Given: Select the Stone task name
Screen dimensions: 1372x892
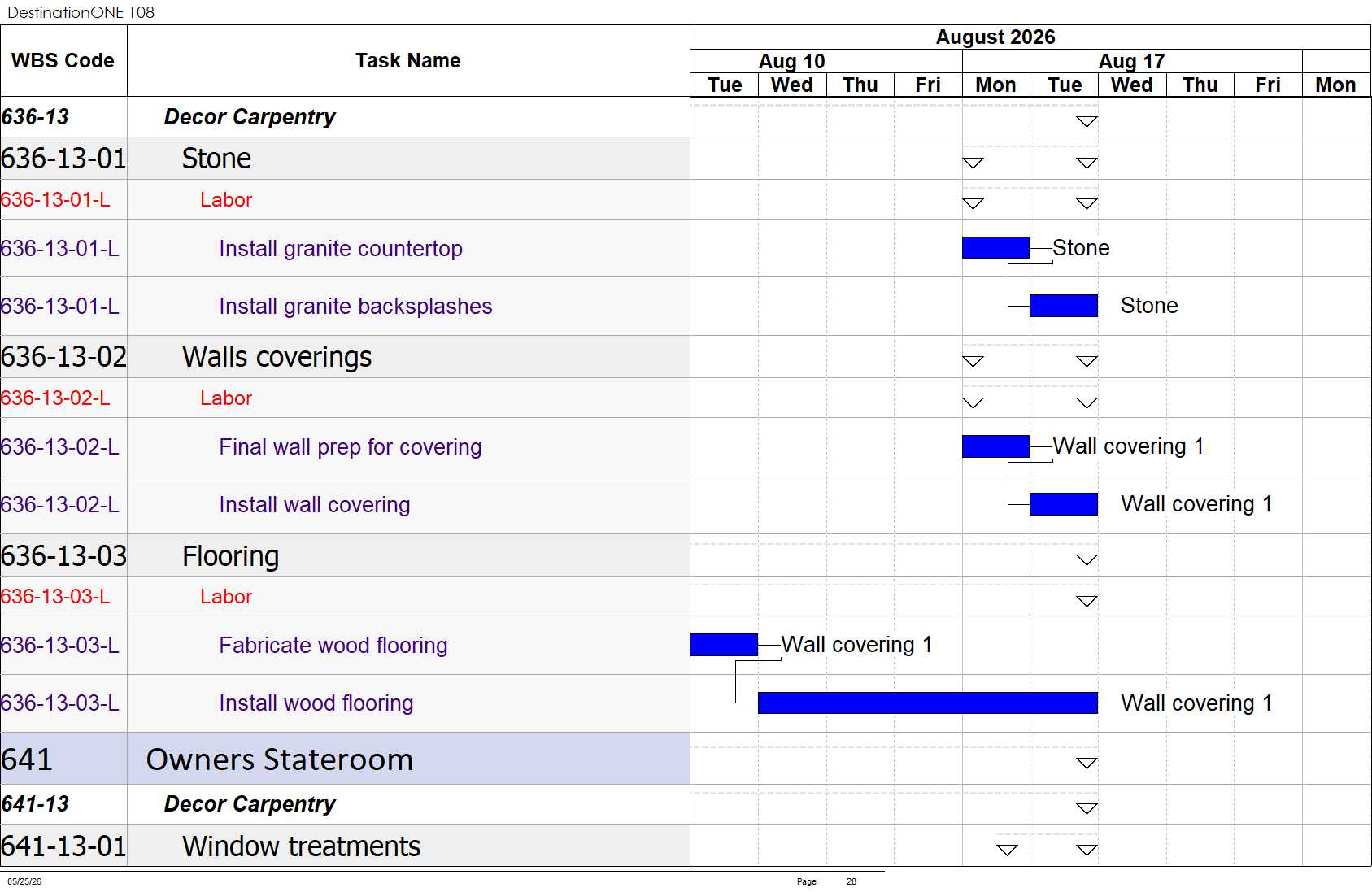Looking at the screenshot, I should click(216, 159).
